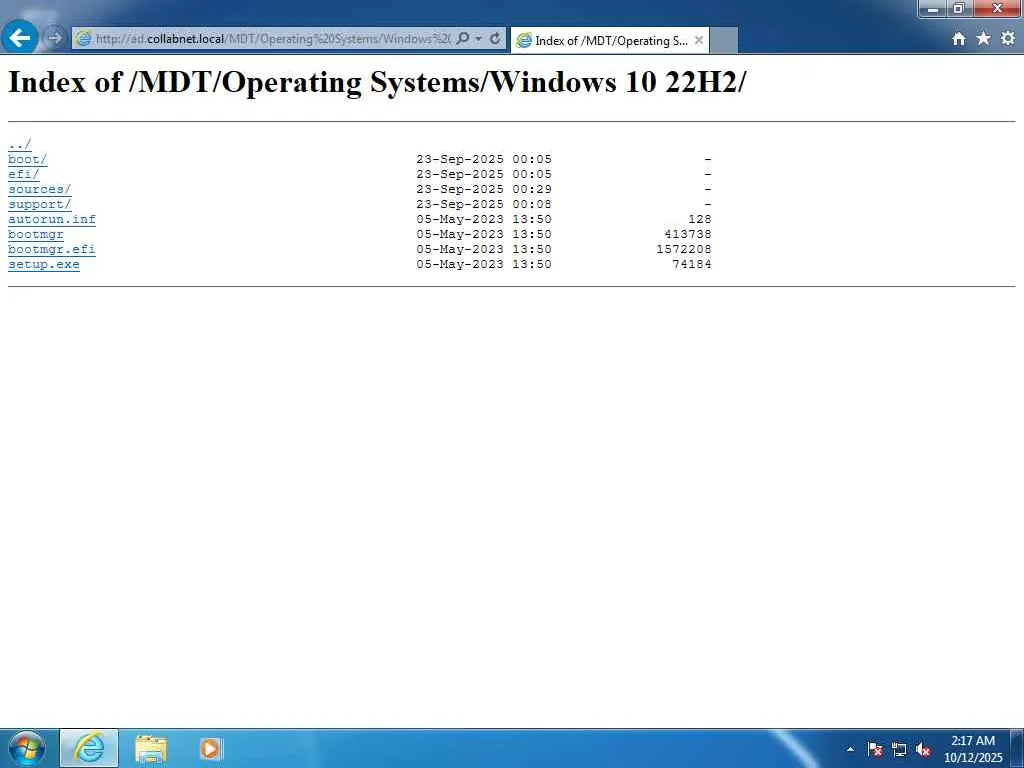Click Internet Explorer taskbar icon
Screen dimensions: 1024x768
point(89,748)
